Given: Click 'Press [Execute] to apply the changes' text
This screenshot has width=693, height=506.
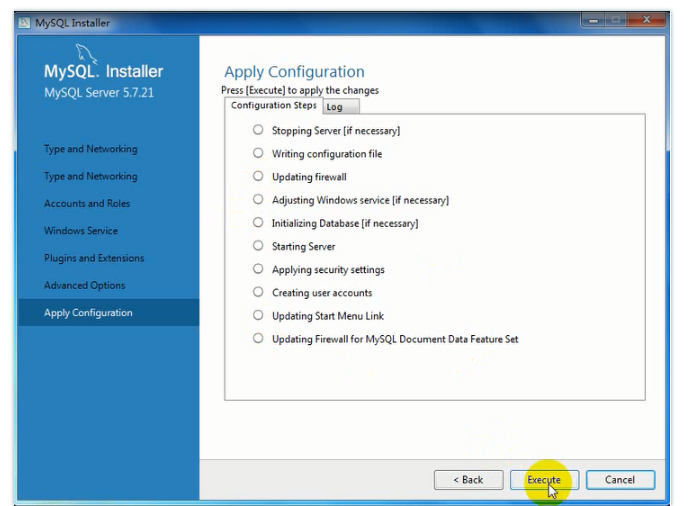Looking at the screenshot, I should pyautogui.click(x=300, y=90).
